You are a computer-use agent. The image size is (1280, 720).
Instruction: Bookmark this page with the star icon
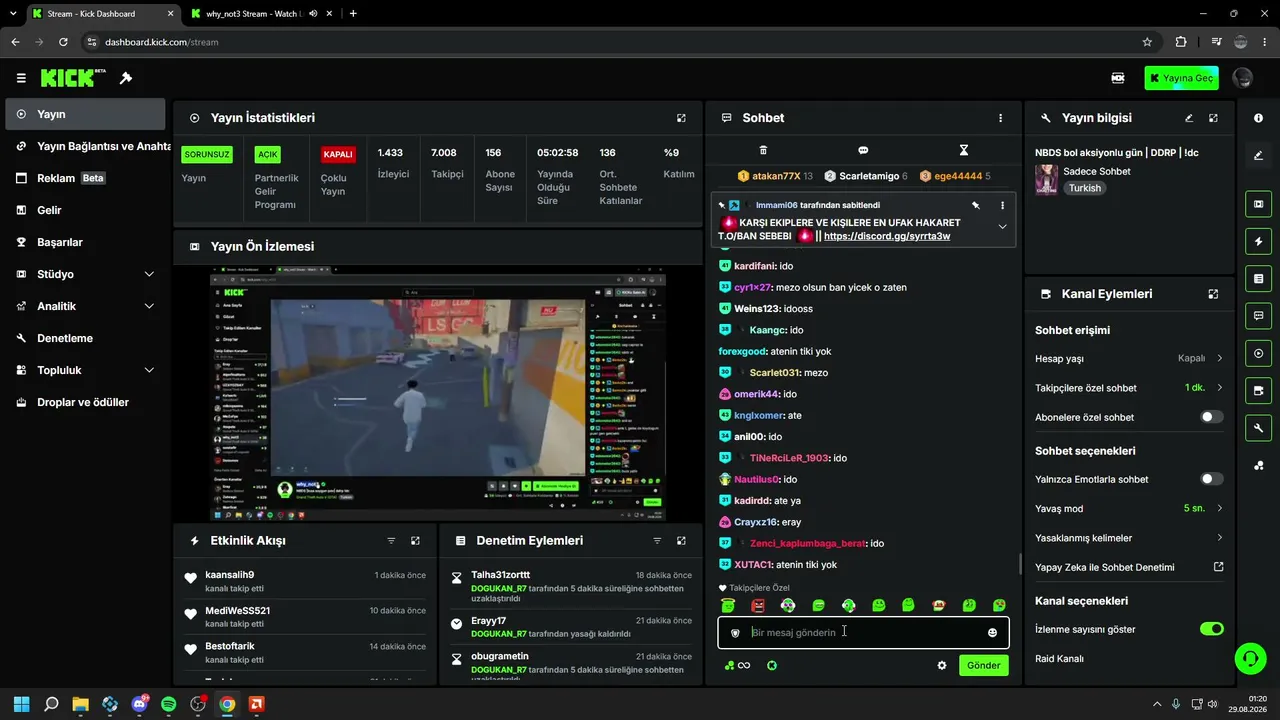coord(1147,42)
